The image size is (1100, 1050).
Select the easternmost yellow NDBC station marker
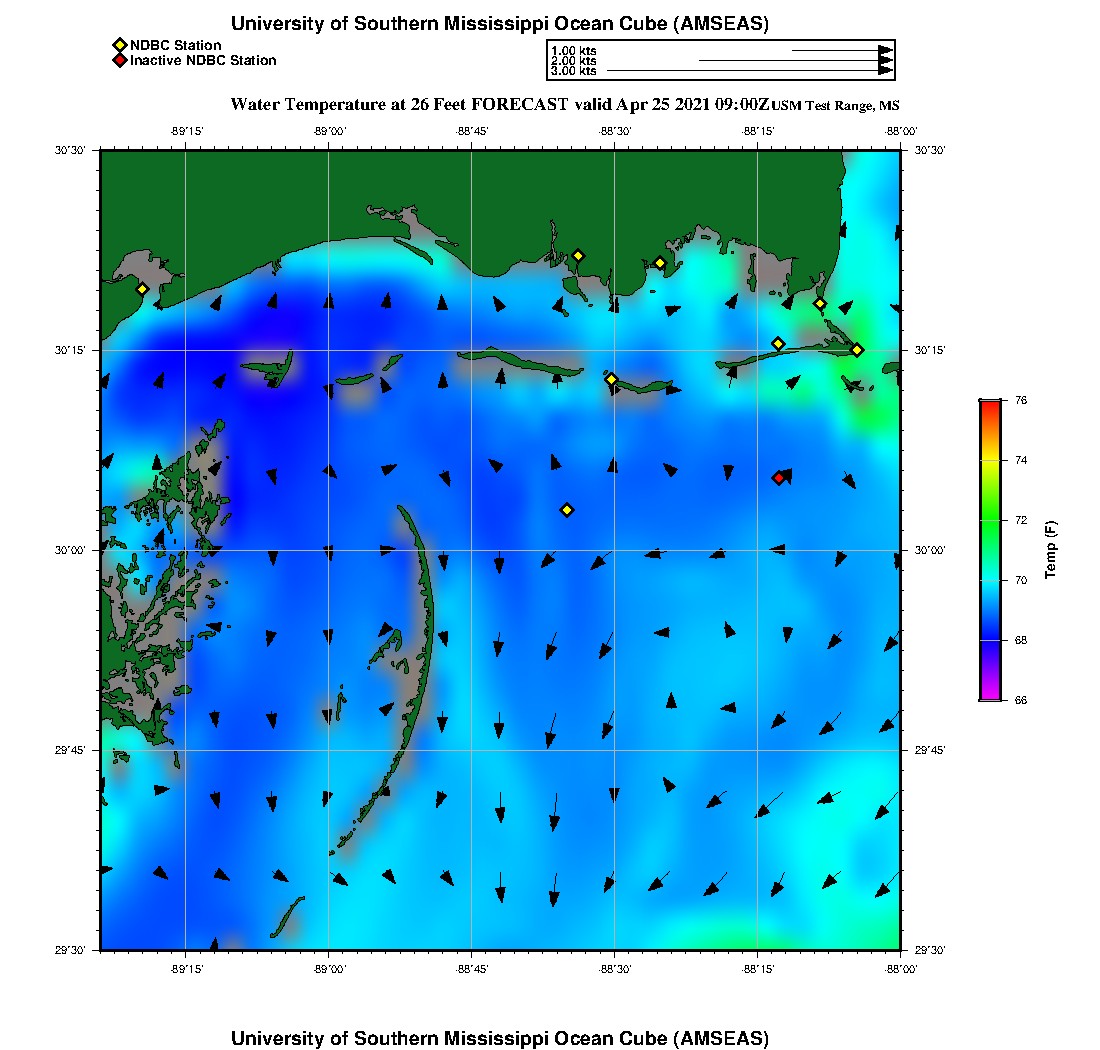pos(857,350)
